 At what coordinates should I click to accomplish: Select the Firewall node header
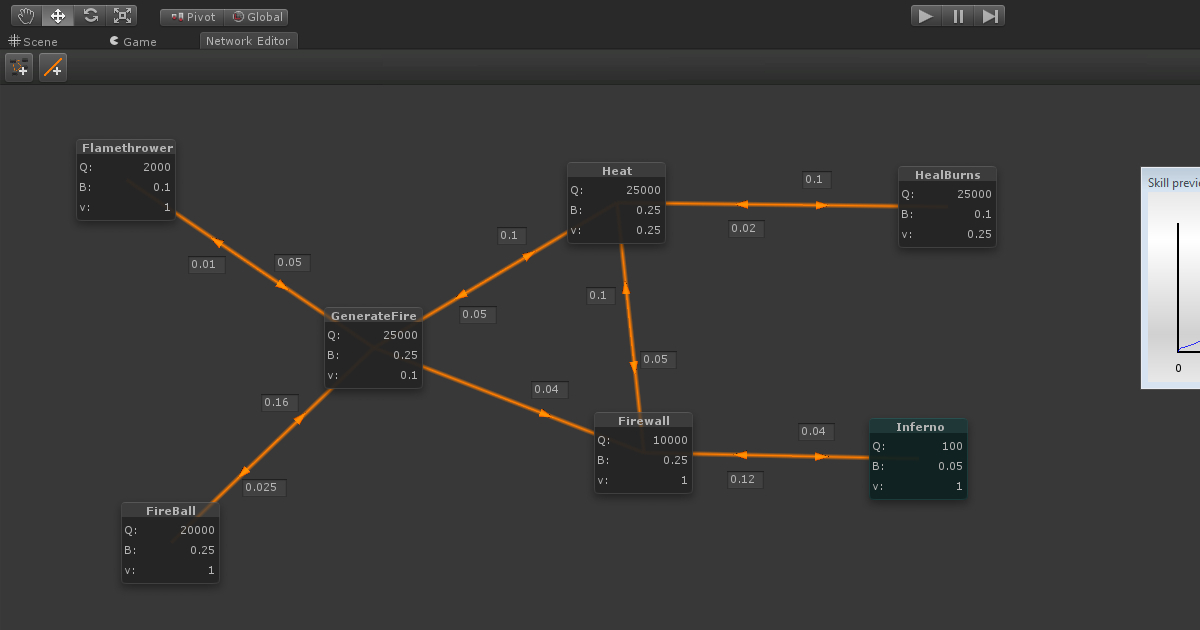pos(644,421)
